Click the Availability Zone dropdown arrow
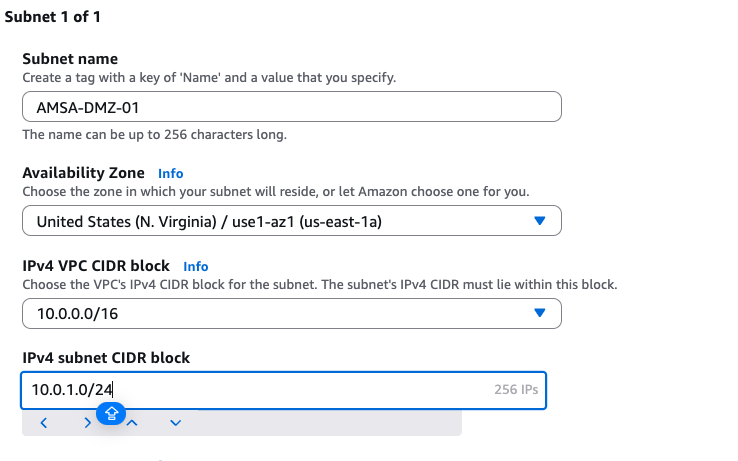The width and height of the screenshot is (738, 461). point(540,221)
